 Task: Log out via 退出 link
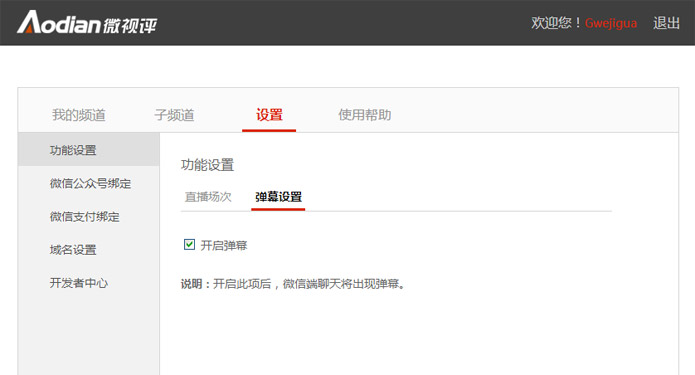tap(666, 23)
